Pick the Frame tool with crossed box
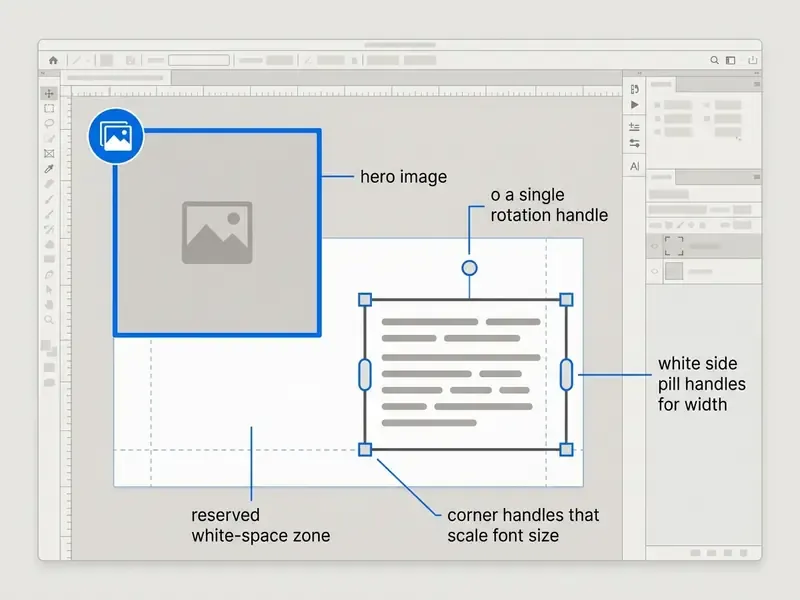Viewport: 800px width, 600px height. [49, 154]
